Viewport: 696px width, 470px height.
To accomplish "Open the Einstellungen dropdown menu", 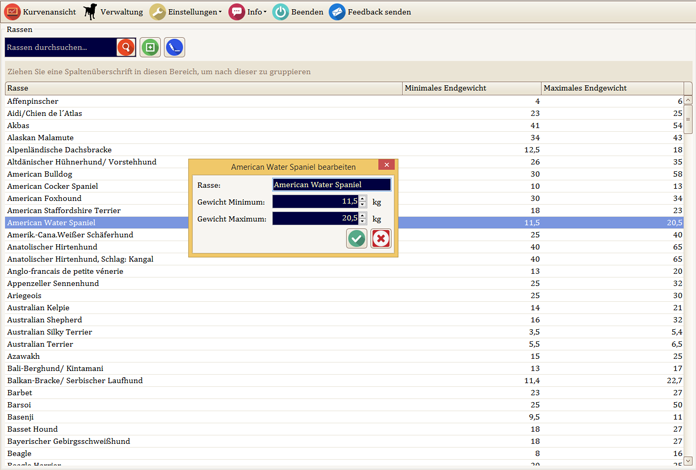I will (186, 12).
